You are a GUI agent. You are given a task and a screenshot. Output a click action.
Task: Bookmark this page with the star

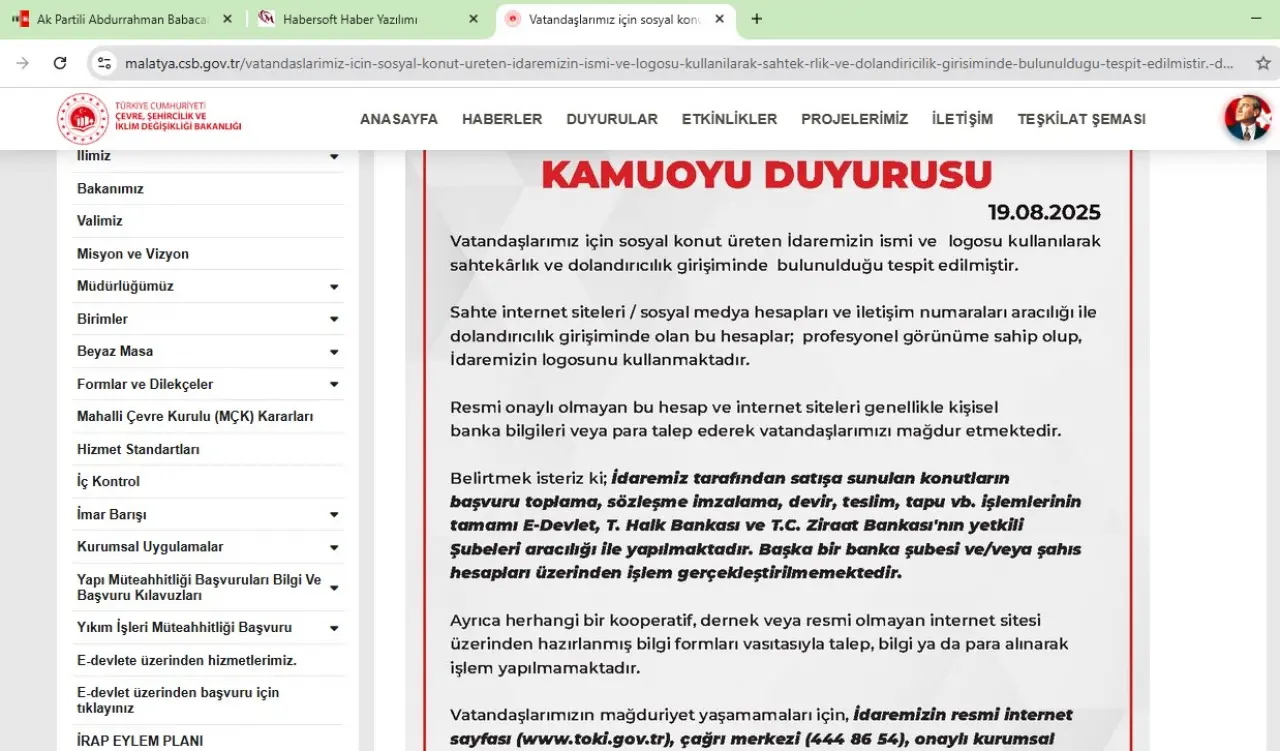[1263, 63]
